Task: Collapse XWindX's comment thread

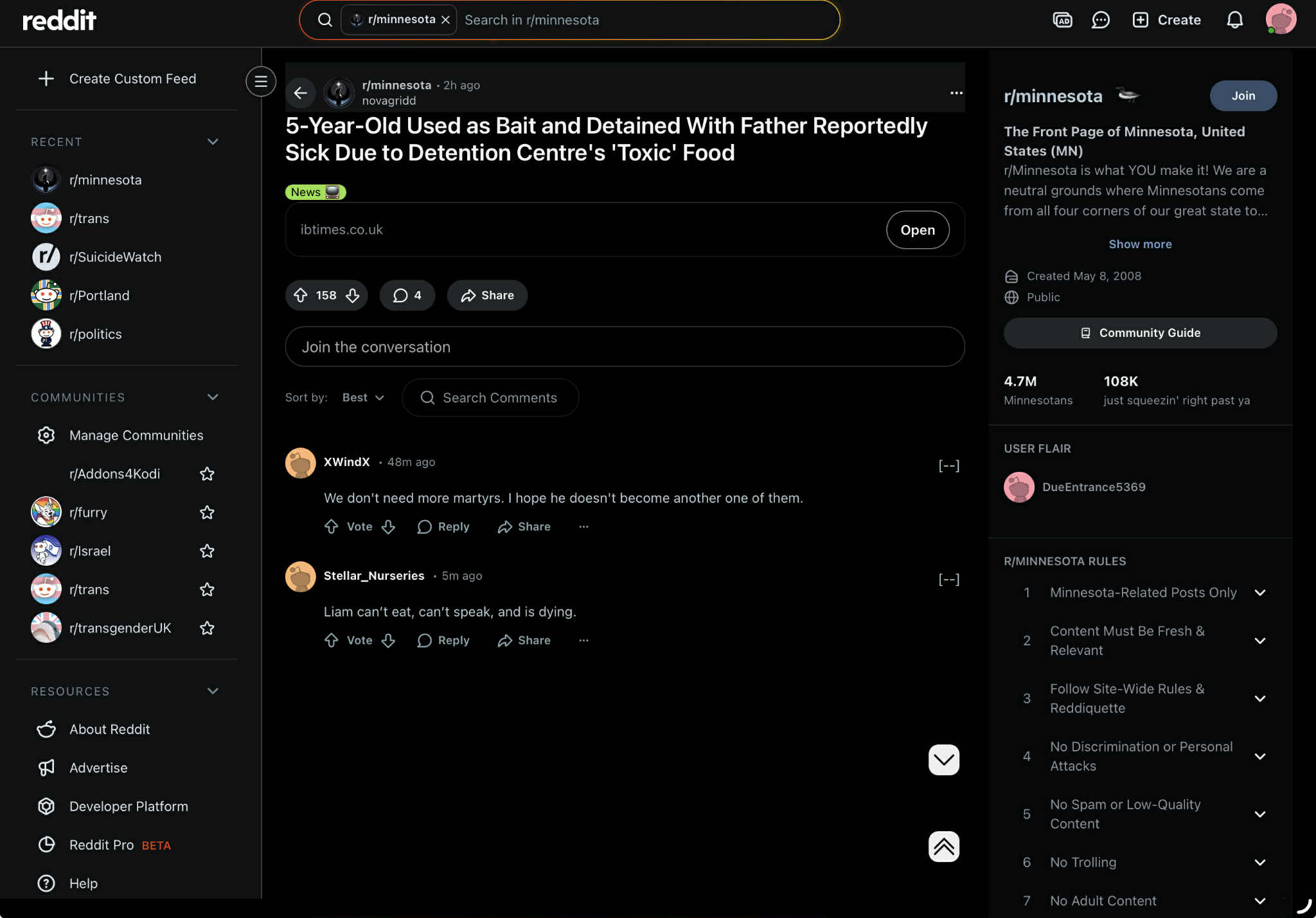Action: [x=948, y=465]
